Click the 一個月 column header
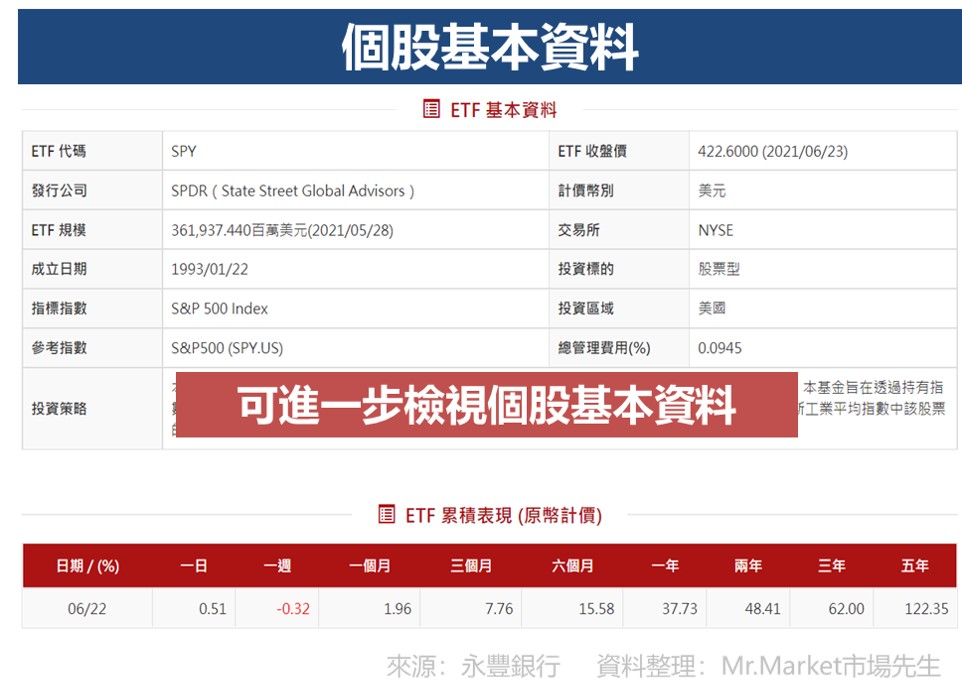Screen dimensions: 962x697 370,566
